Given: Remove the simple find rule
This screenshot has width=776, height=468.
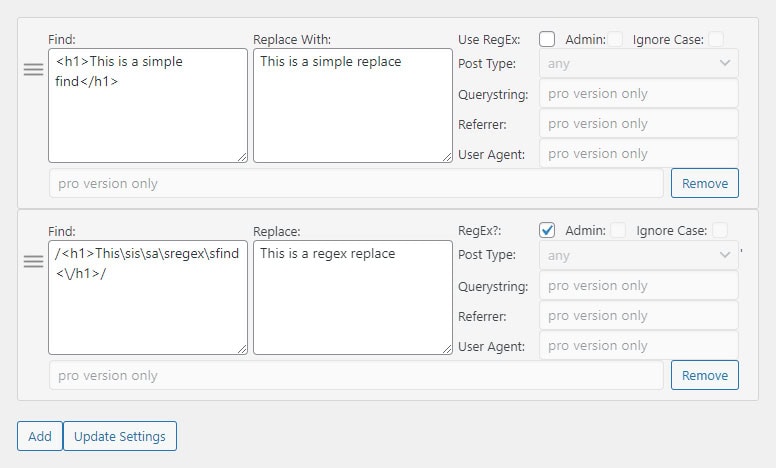Looking at the screenshot, I should (705, 183).
